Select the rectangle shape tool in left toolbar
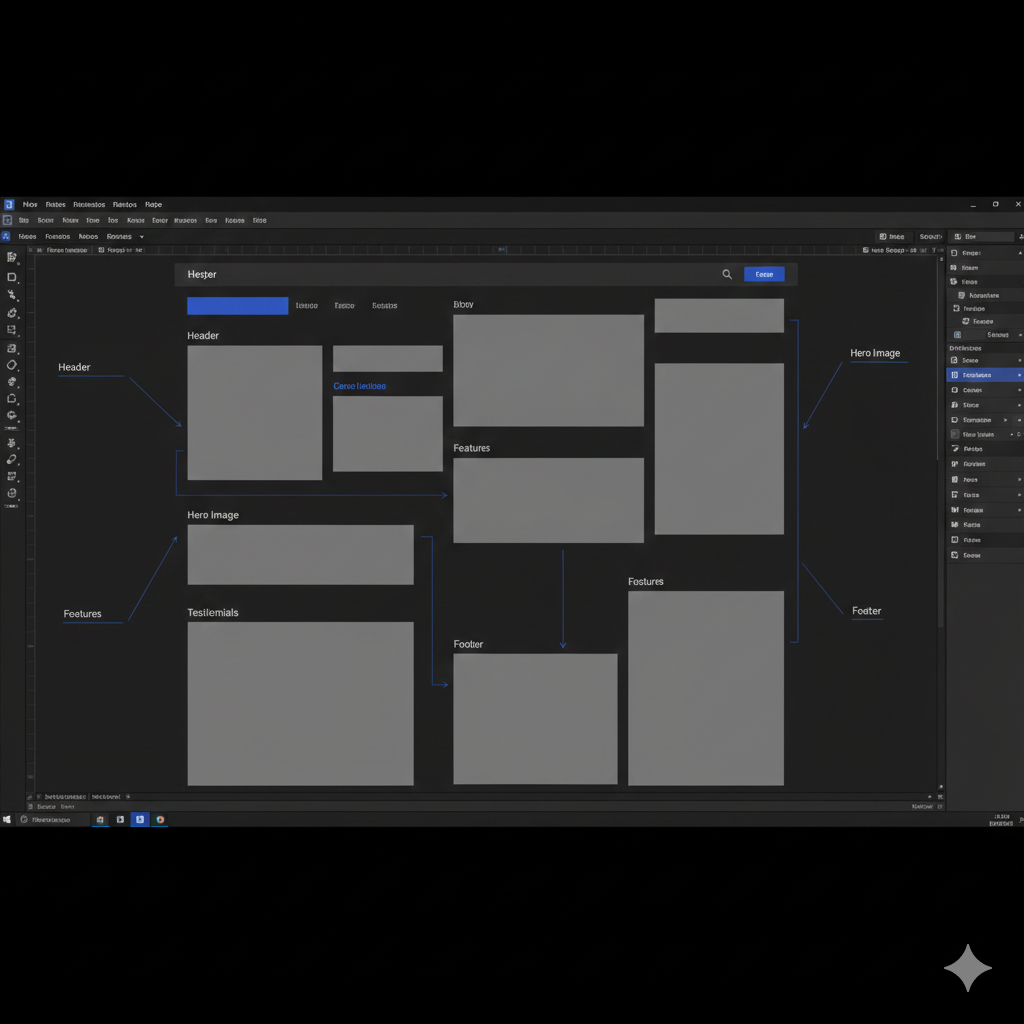This screenshot has width=1024, height=1024. [x=12, y=277]
